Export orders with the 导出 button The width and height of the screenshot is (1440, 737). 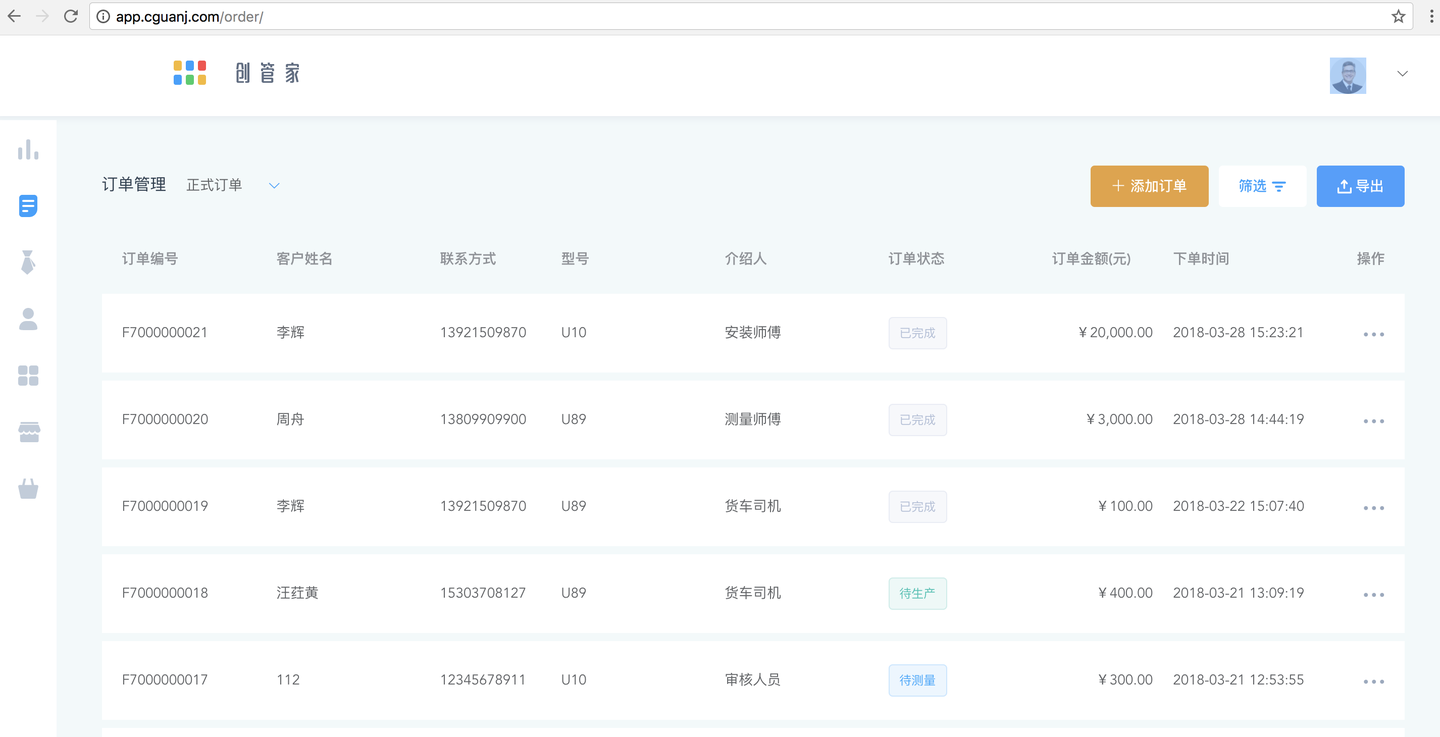coord(1360,186)
